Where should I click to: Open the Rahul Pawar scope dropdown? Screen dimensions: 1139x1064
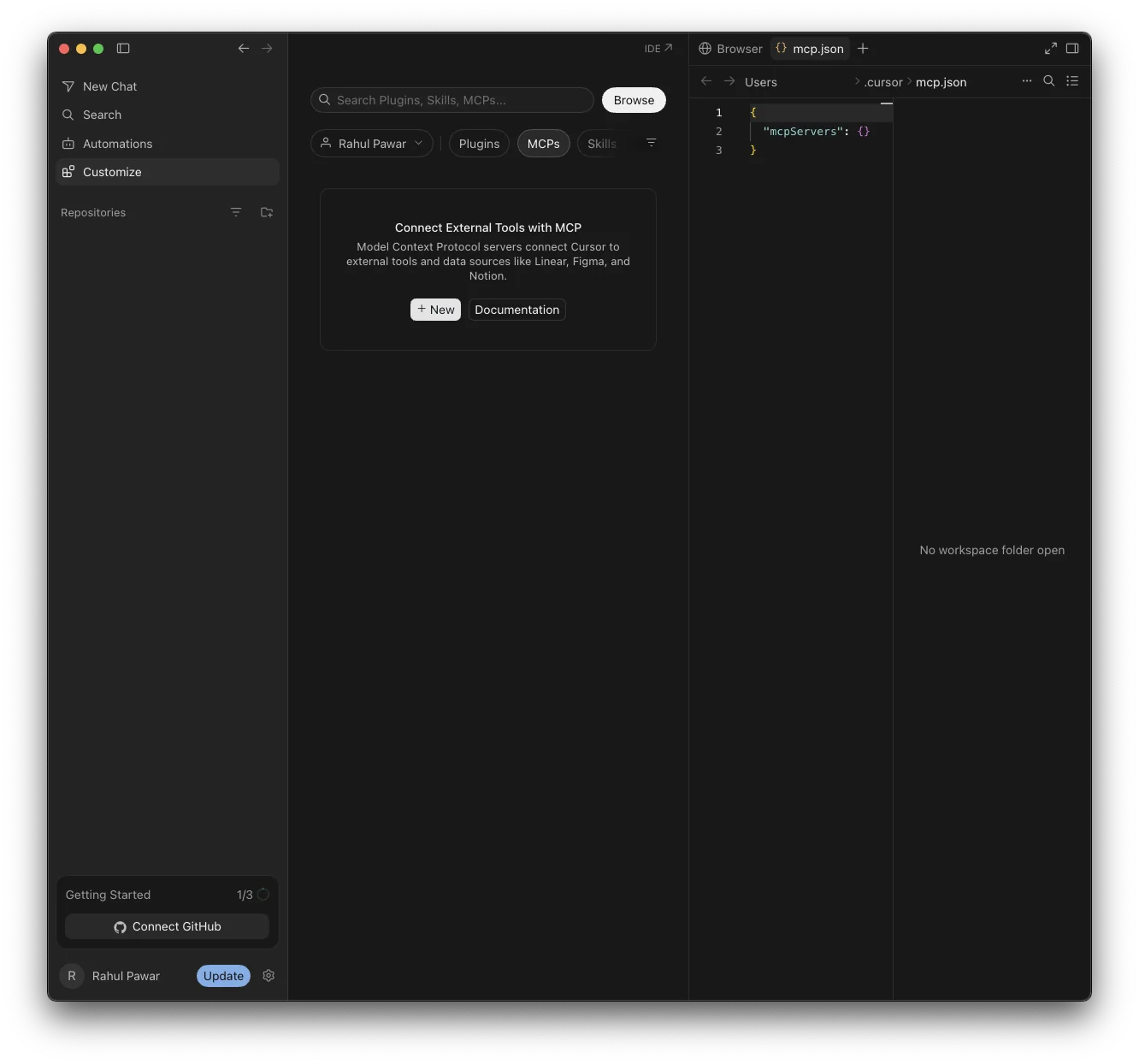tap(372, 144)
